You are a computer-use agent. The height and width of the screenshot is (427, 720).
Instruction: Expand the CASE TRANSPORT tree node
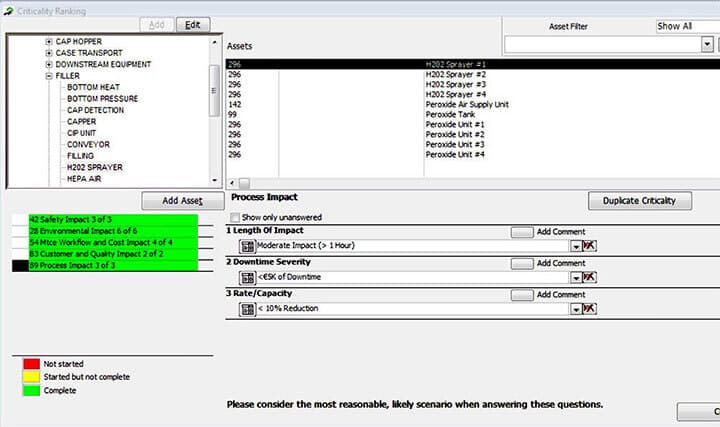tap(49, 53)
